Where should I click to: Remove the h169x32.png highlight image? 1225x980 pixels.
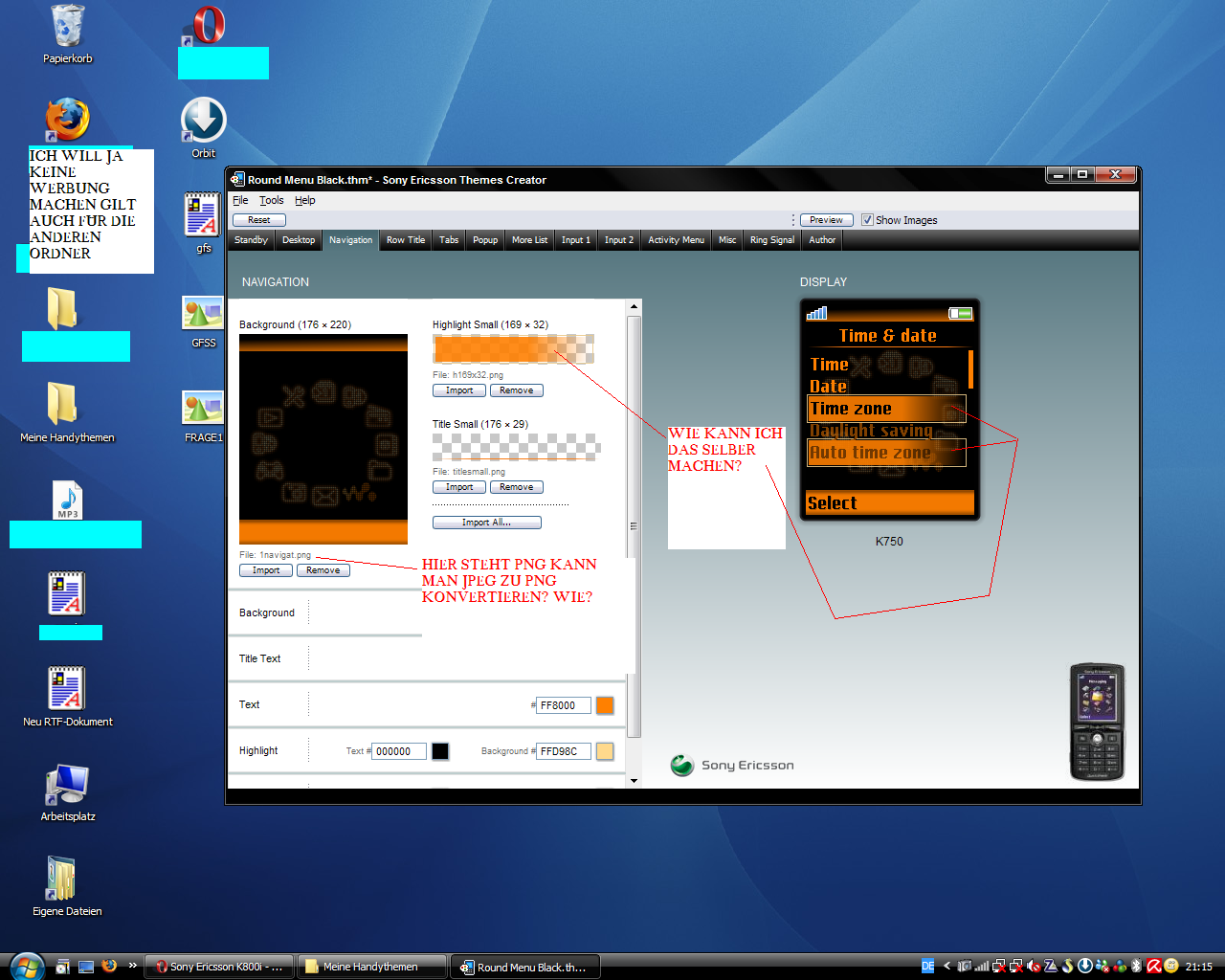click(517, 390)
